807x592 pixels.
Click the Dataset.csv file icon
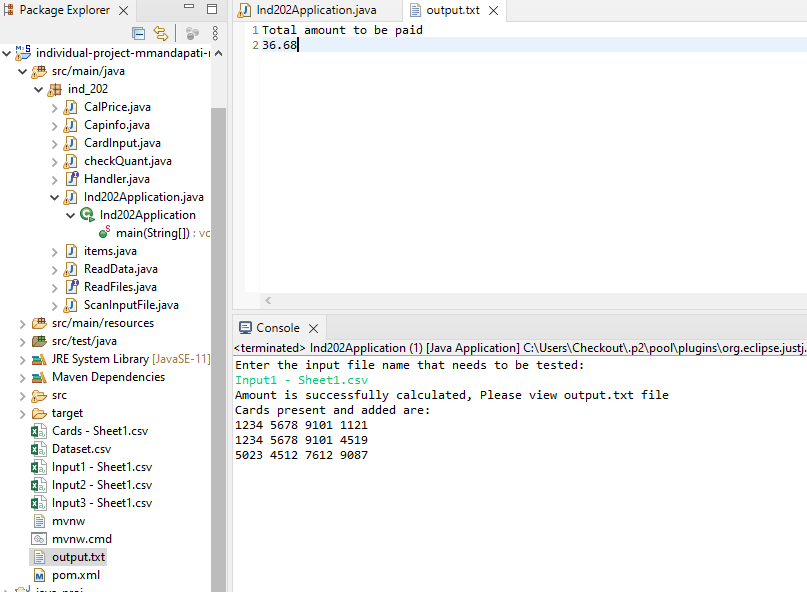(38, 449)
